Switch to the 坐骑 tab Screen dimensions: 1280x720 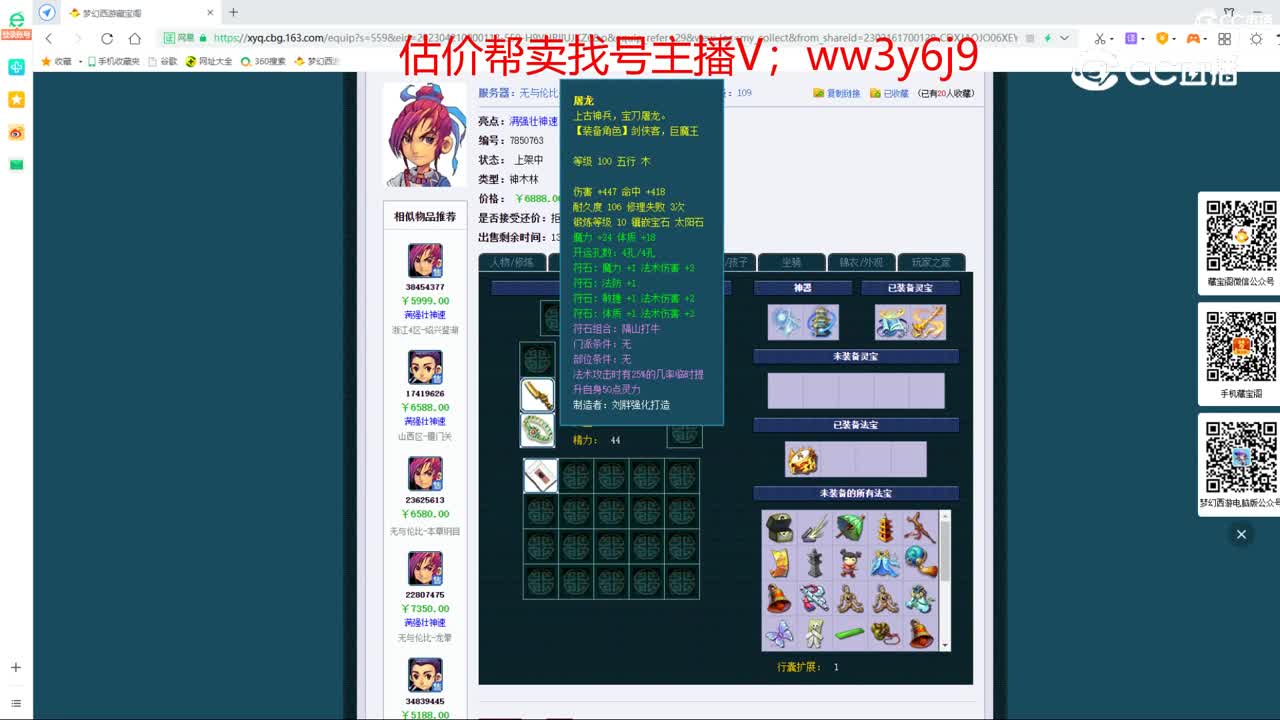pos(793,261)
